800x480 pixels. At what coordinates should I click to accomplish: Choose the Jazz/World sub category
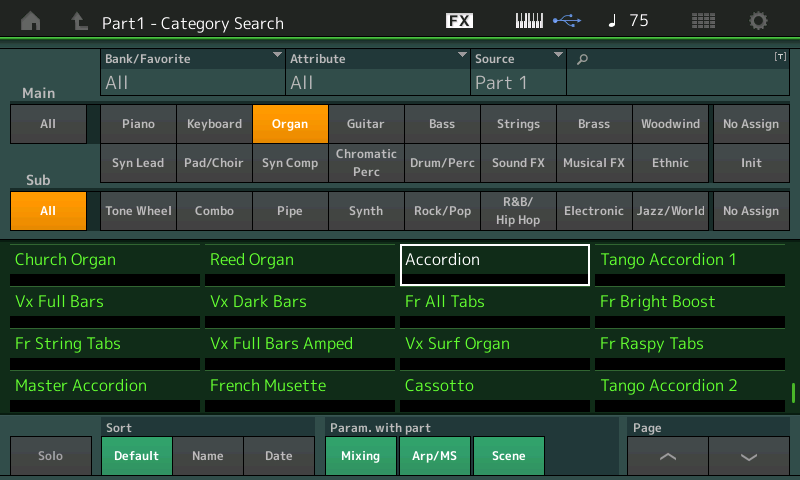point(670,211)
